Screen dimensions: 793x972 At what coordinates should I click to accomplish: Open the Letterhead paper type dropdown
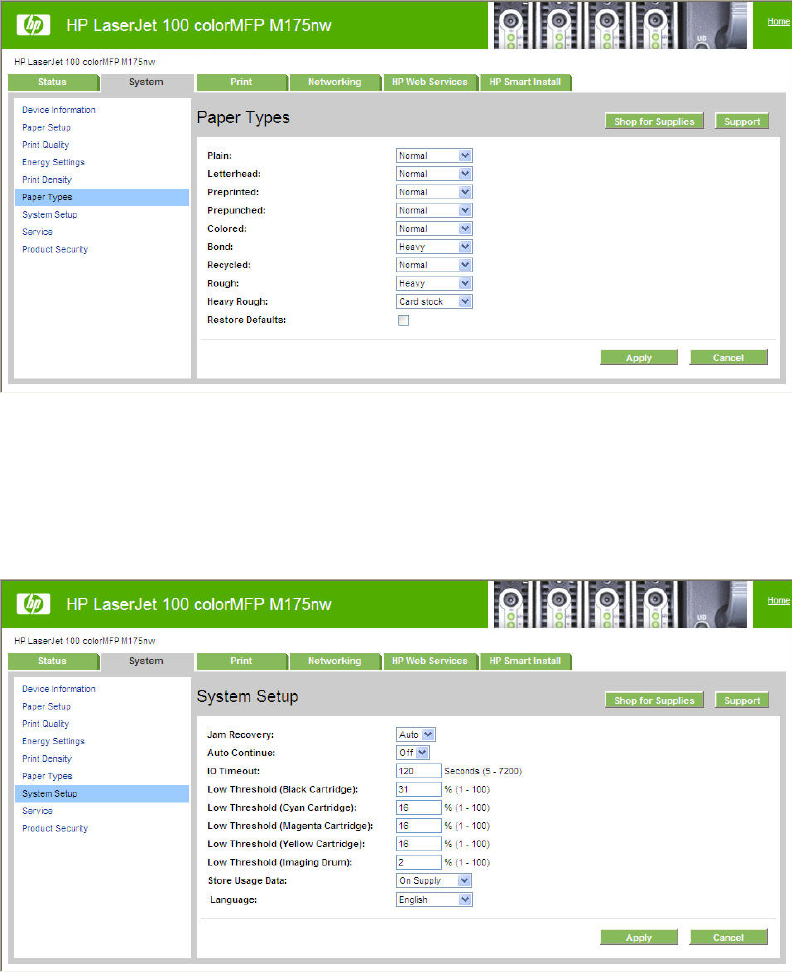coord(434,174)
